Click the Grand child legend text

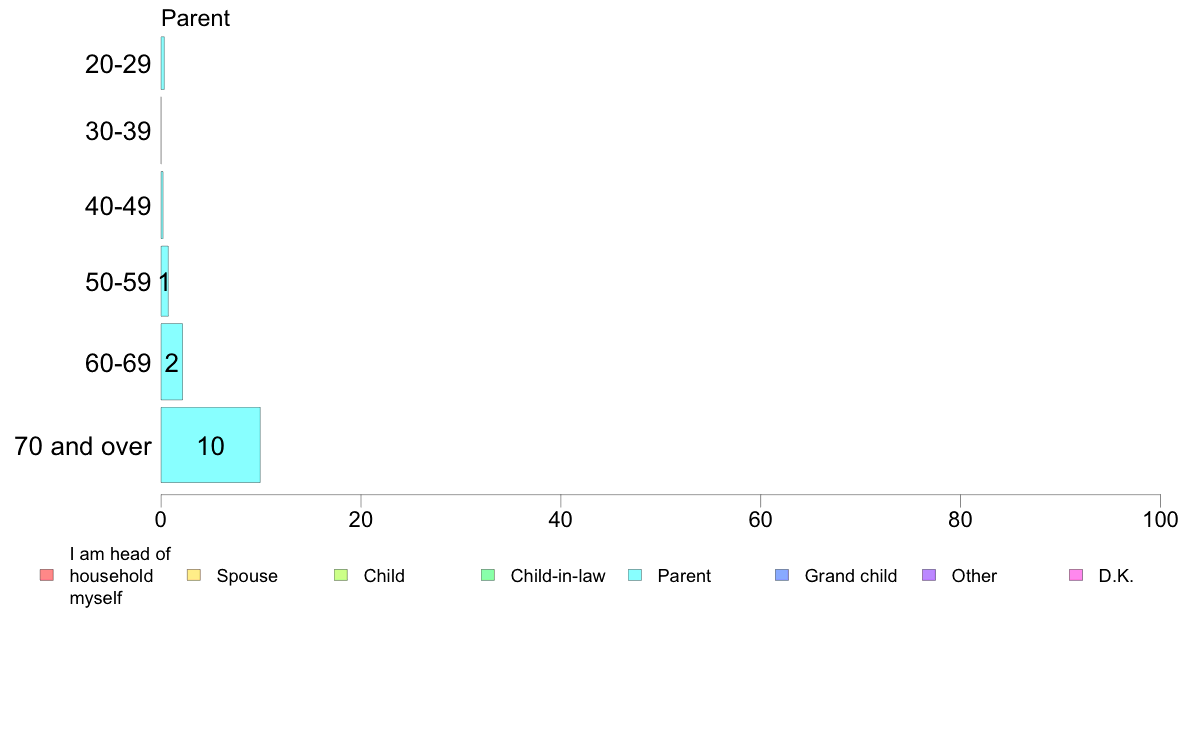[x=851, y=576]
